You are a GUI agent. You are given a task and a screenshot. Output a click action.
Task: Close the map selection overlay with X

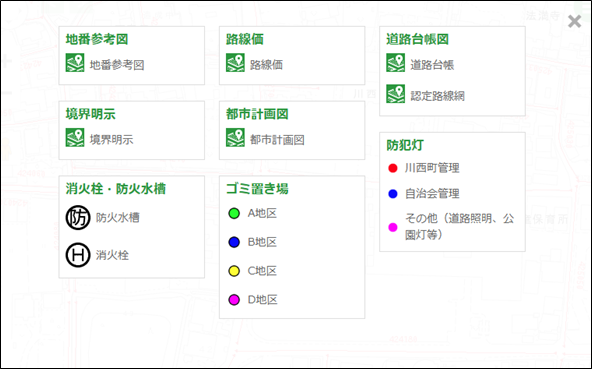click(574, 22)
